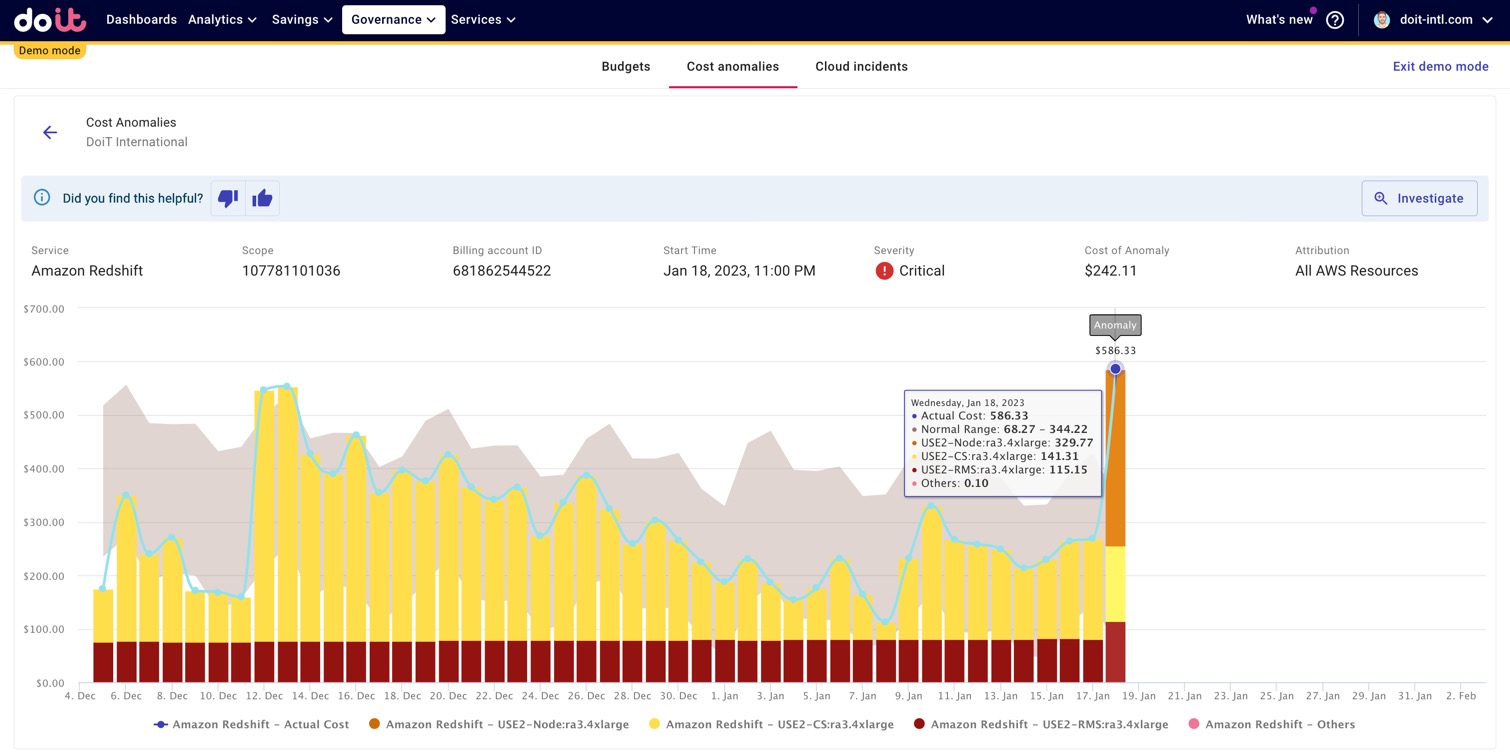Open the Savings dropdown menu

(x=302, y=20)
